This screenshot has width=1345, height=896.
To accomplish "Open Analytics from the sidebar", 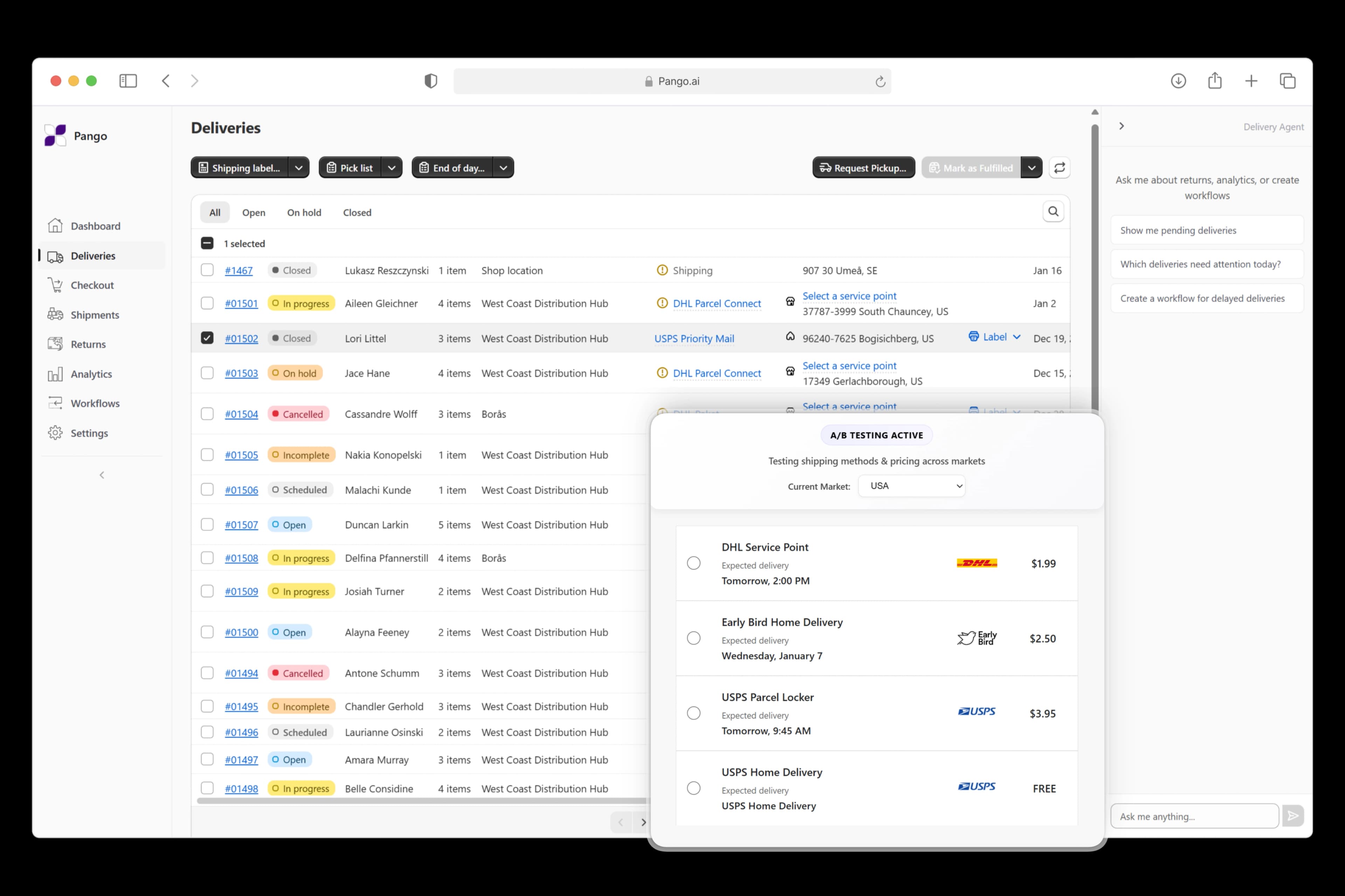I will pos(91,374).
